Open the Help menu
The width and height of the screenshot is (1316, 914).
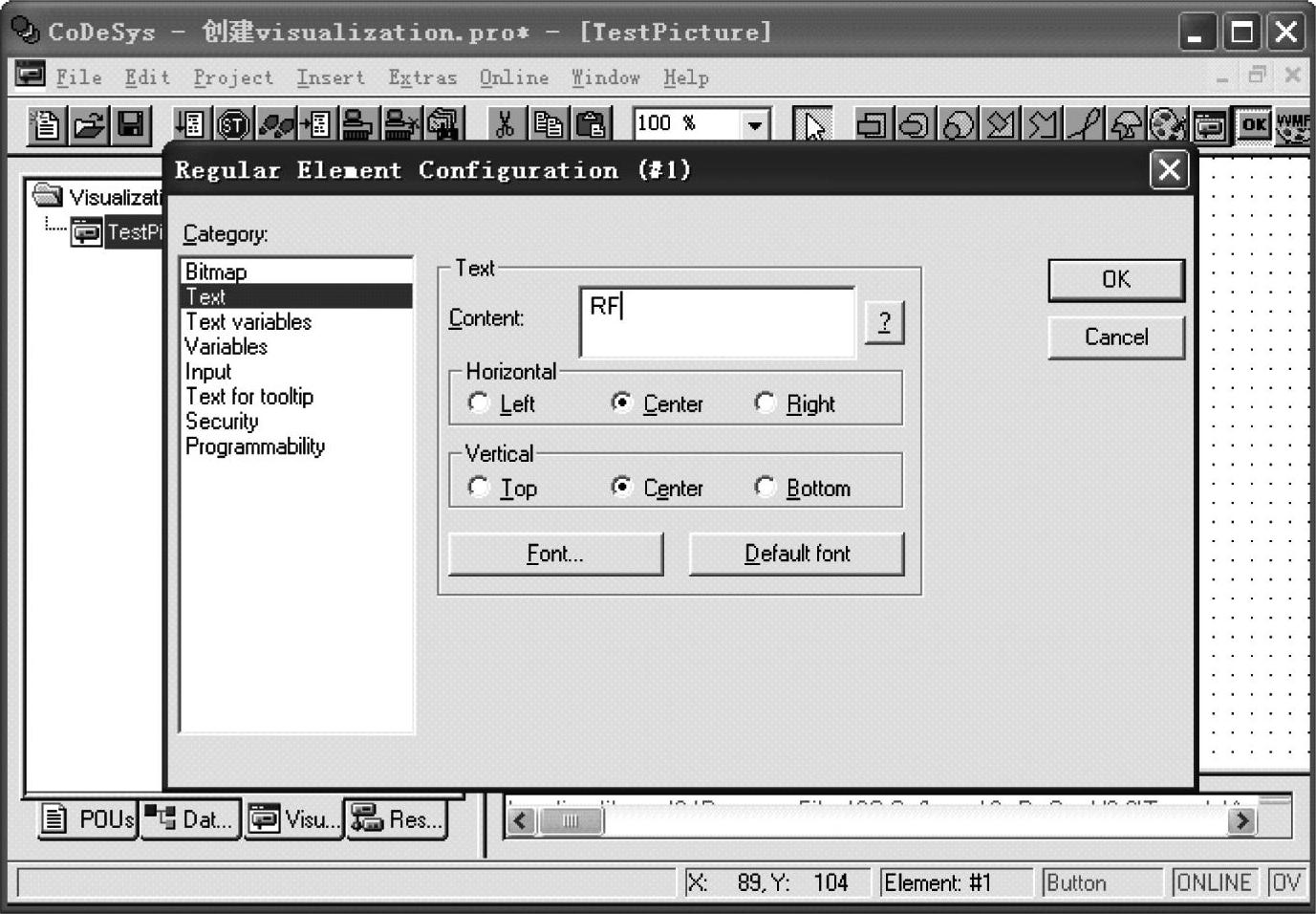pos(686,77)
